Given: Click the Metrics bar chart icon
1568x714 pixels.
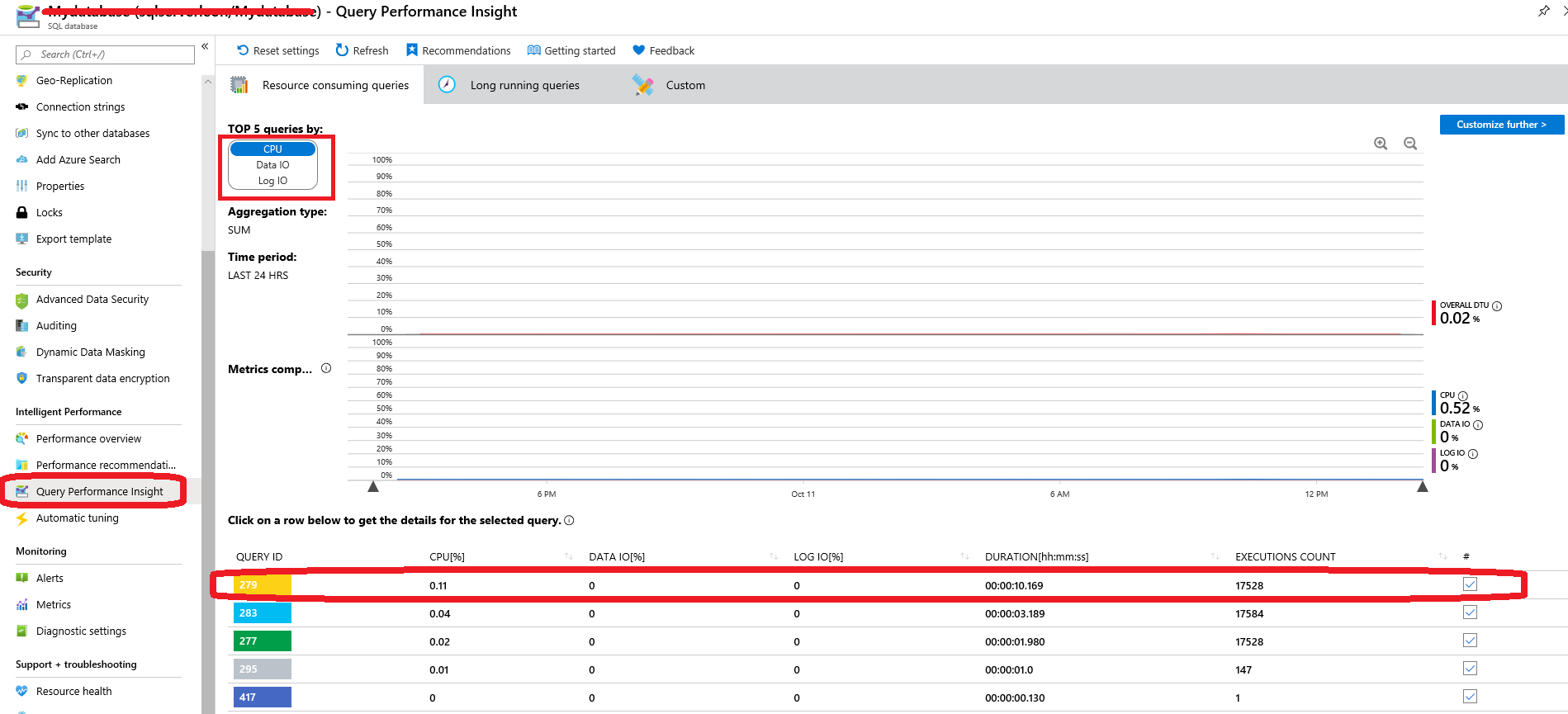Looking at the screenshot, I should coord(22,604).
